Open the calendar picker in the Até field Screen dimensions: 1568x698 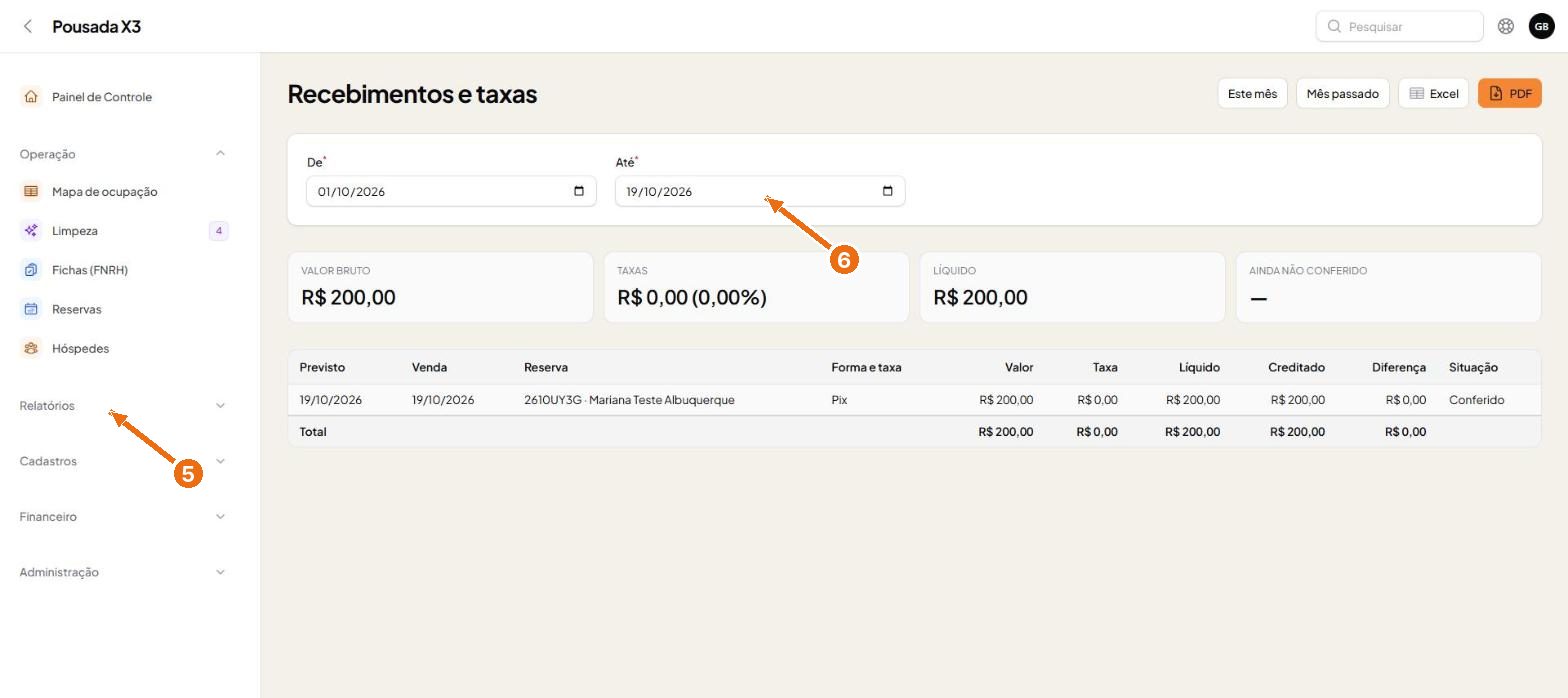click(x=887, y=191)
